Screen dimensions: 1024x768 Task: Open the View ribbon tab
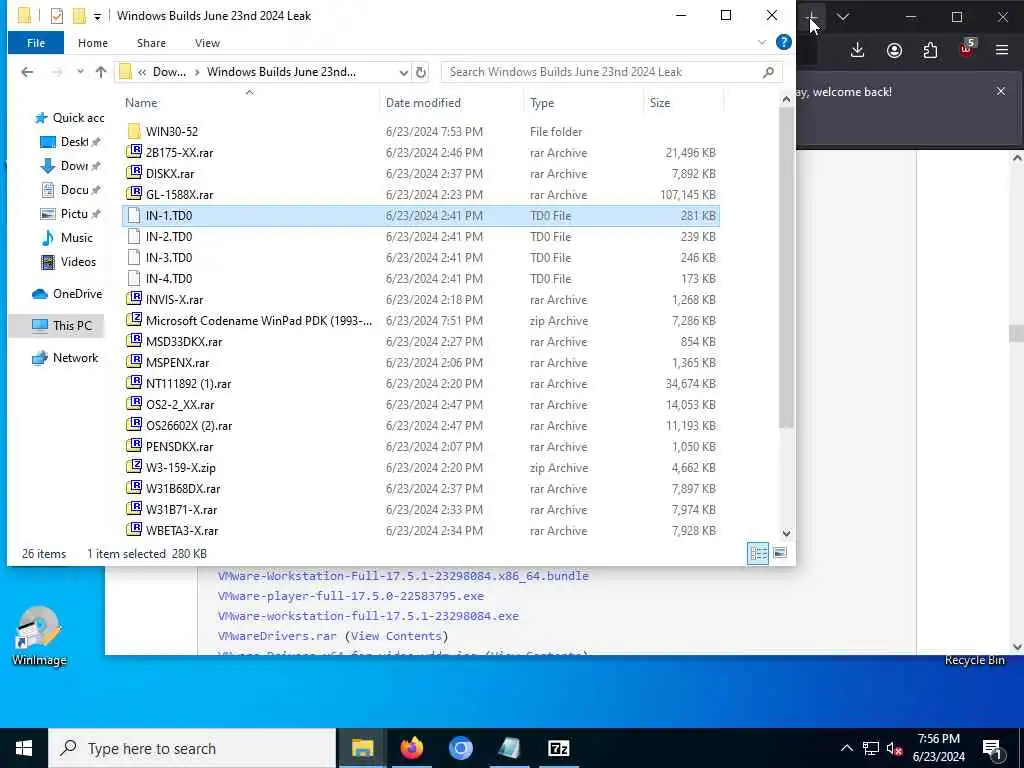[207, 43]
